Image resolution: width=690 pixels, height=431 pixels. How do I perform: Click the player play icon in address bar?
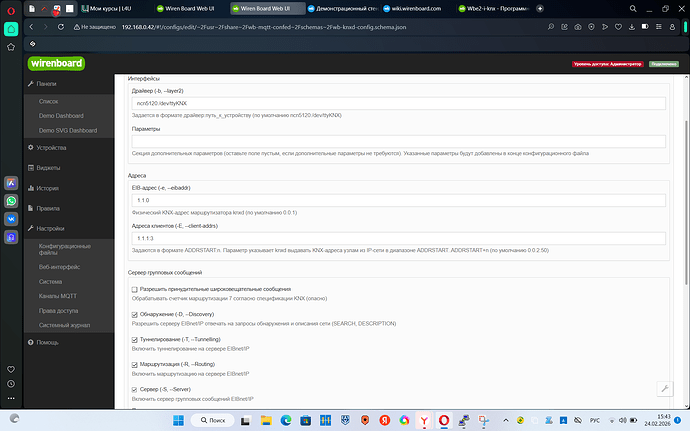tap(605, 27)
